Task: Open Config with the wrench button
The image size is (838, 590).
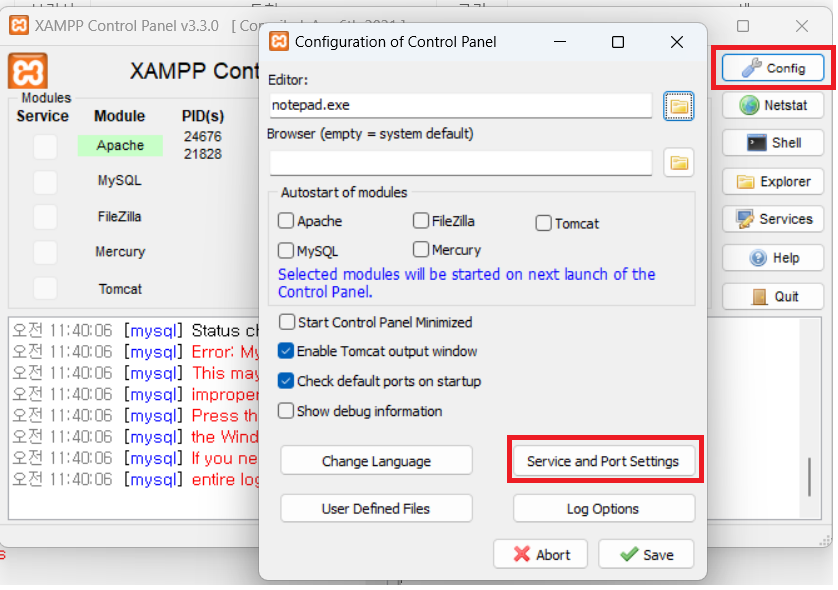Action: (773, 68)
